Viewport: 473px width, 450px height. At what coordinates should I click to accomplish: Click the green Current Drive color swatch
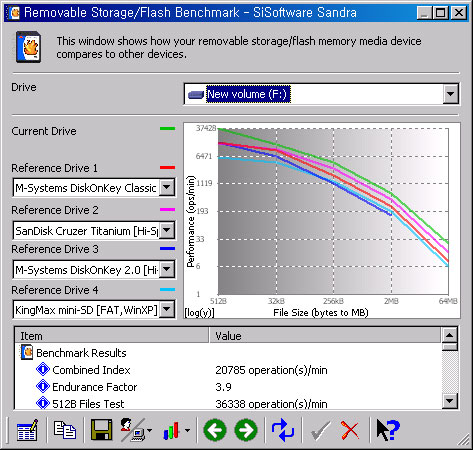click(167, 128)
